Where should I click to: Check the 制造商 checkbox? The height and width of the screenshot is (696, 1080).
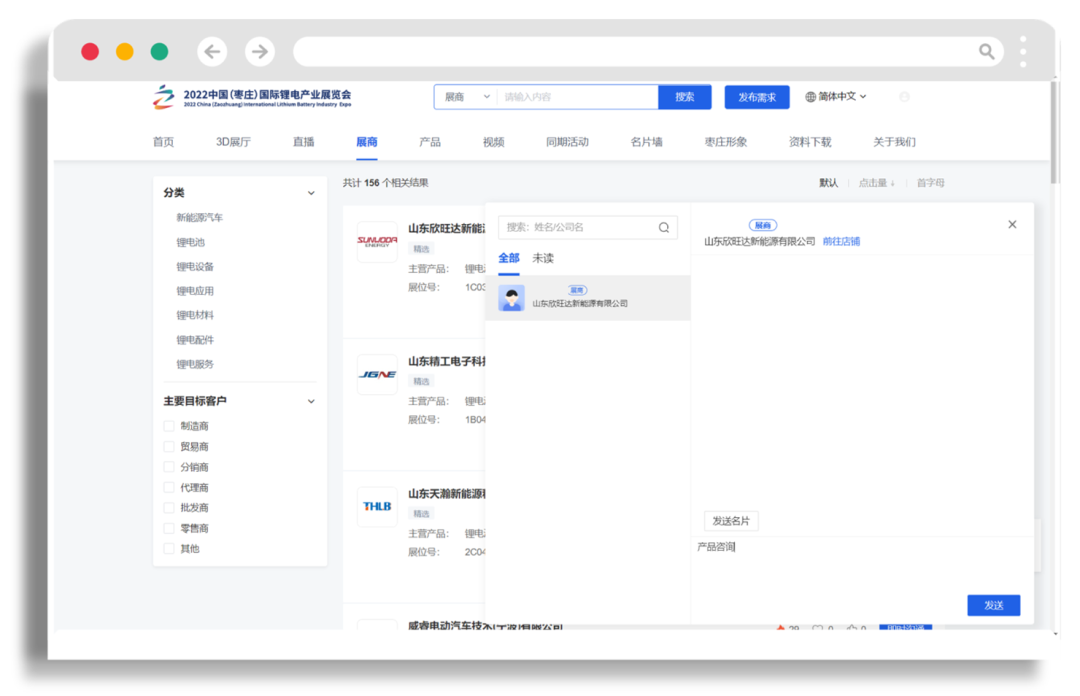pos(169,426)
